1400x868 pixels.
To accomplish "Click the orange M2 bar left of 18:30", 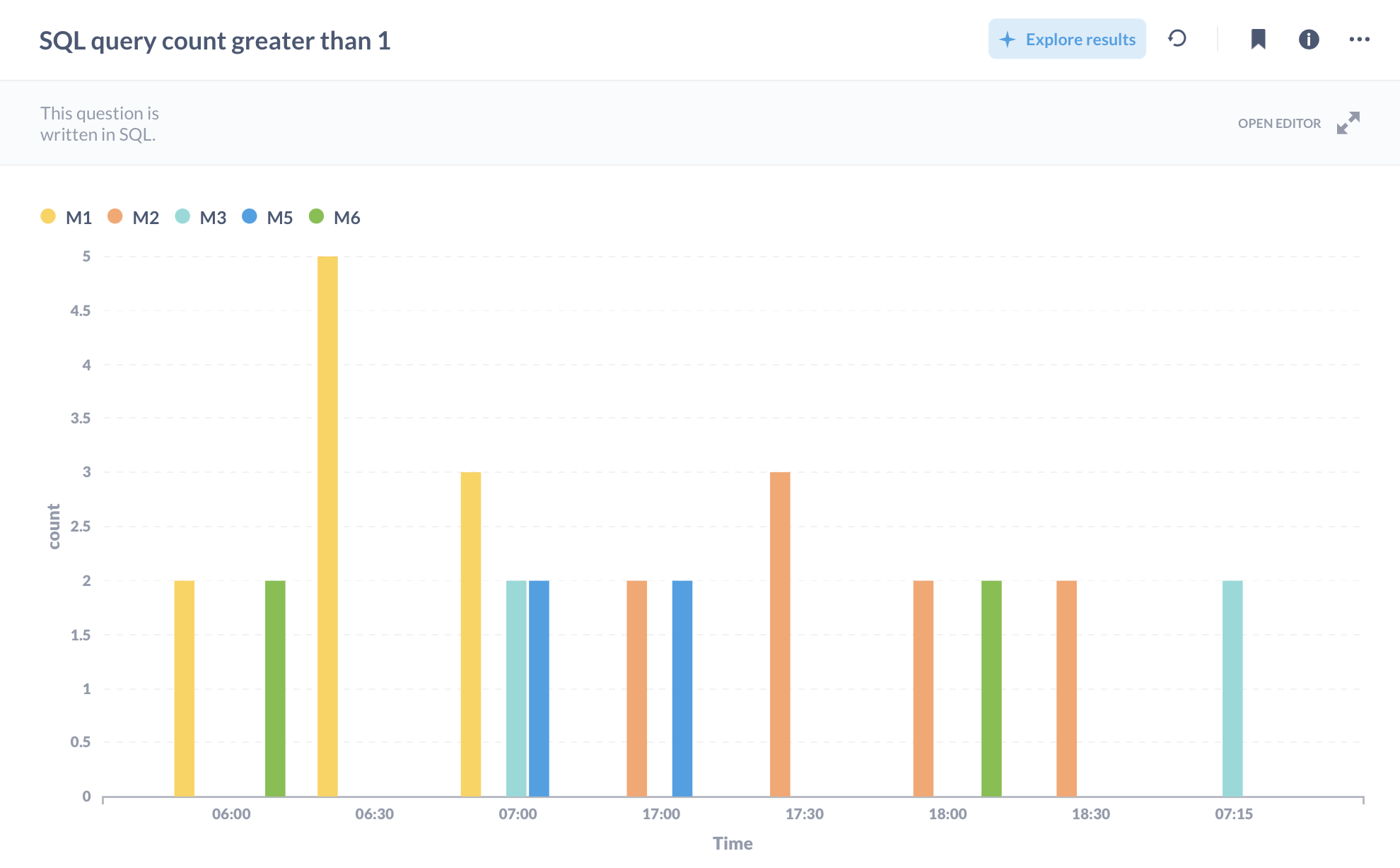I will [x=1067, y=688].
